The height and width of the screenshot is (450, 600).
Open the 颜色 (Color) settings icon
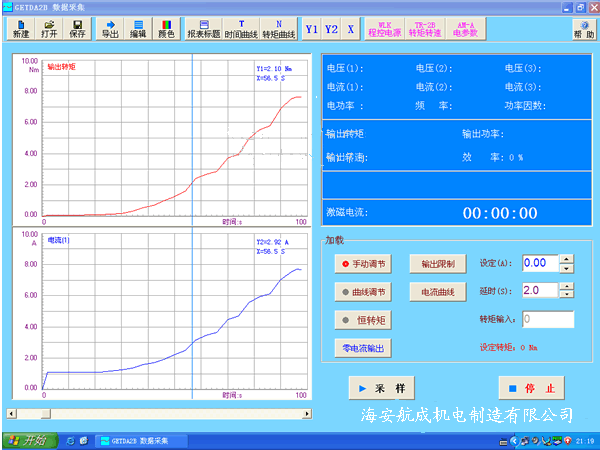tap(166, 28)
